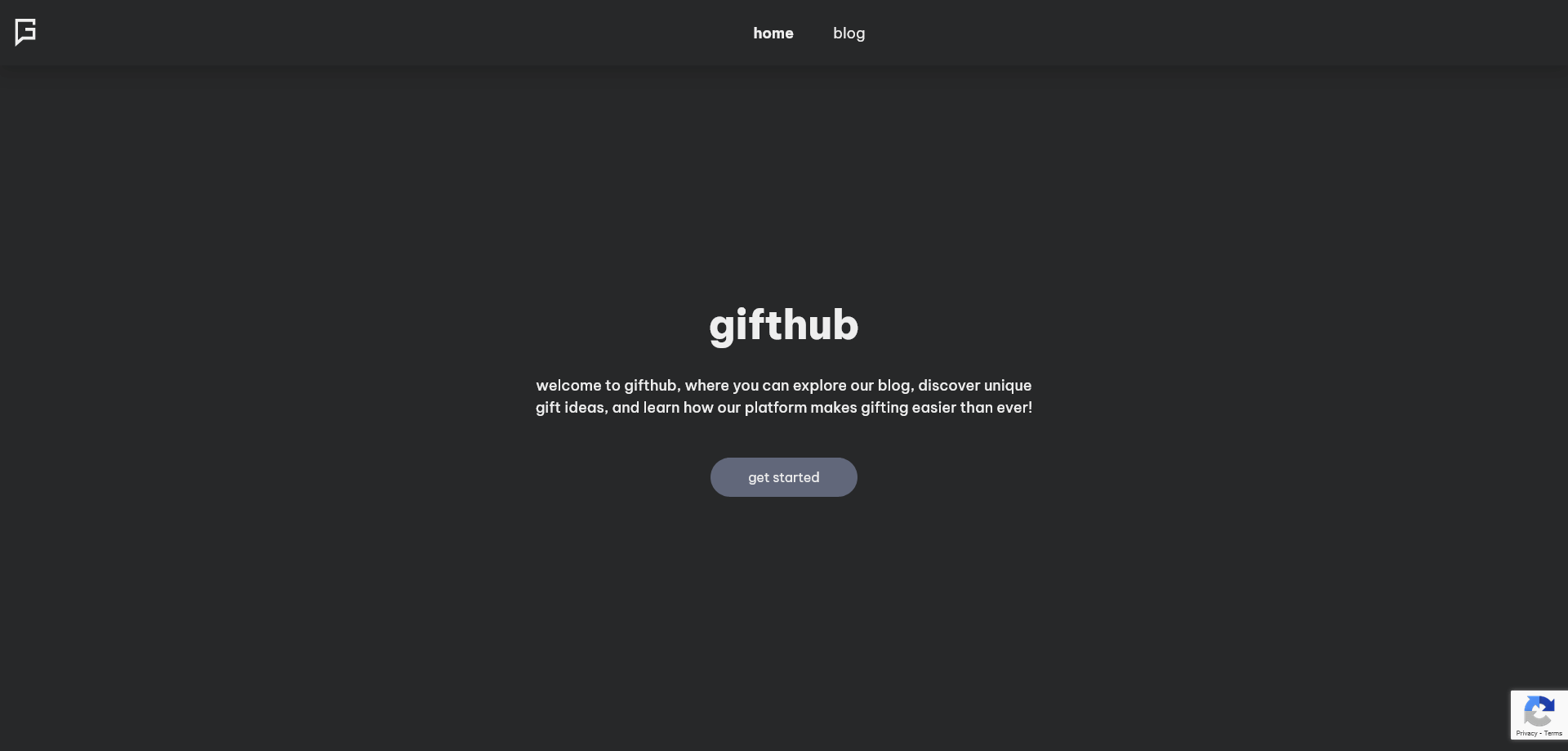Screen dimensions: 1568x751
Task: Click 'gift ideas' in the welcome text
Action: pos(570,408)
